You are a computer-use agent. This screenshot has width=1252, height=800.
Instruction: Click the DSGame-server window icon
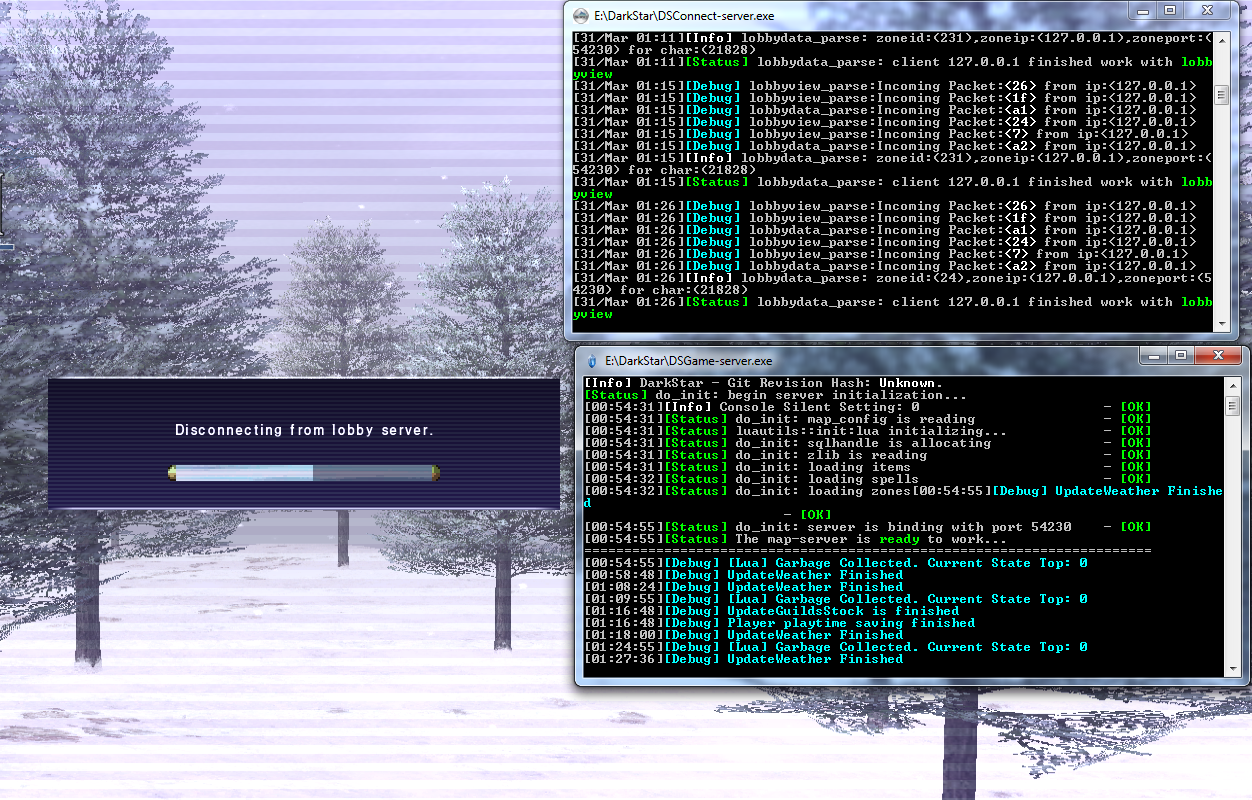coord(592,360)
